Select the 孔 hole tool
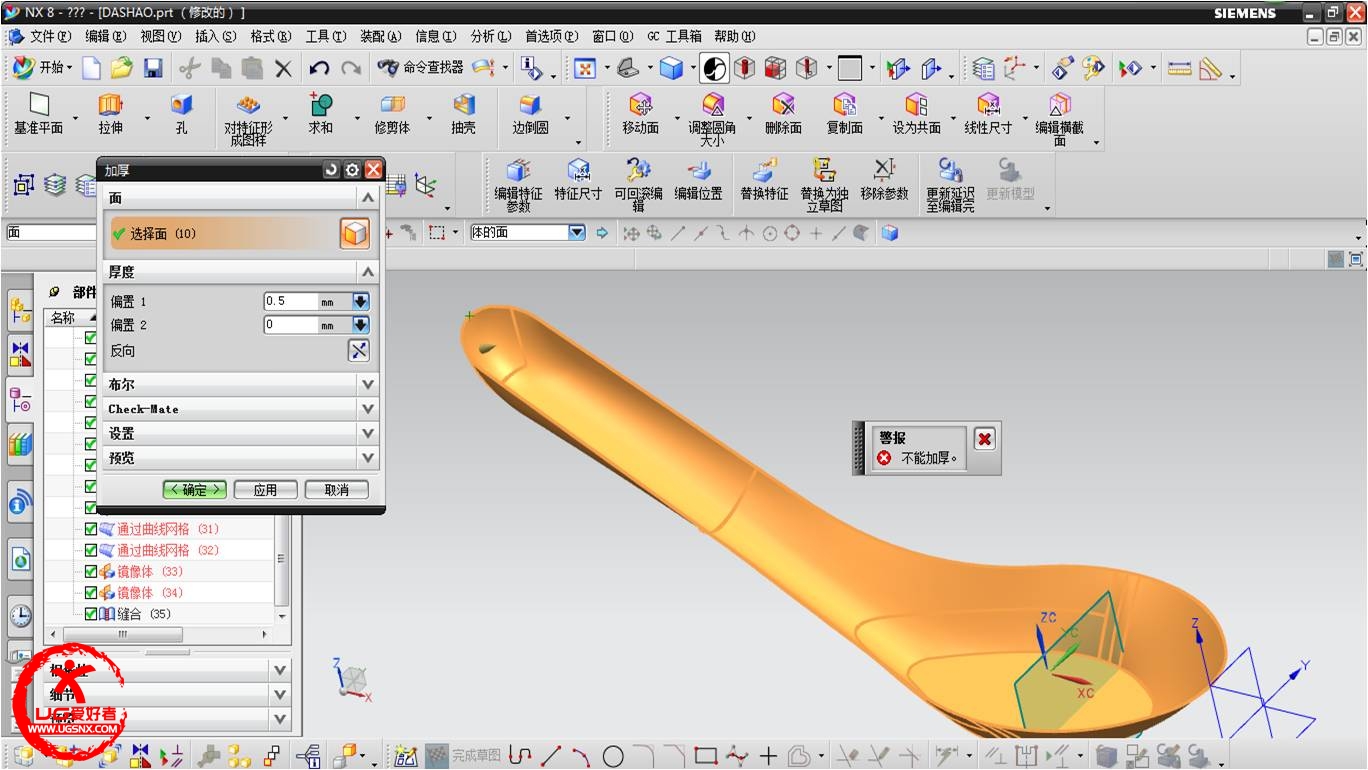 pos(181,114)
